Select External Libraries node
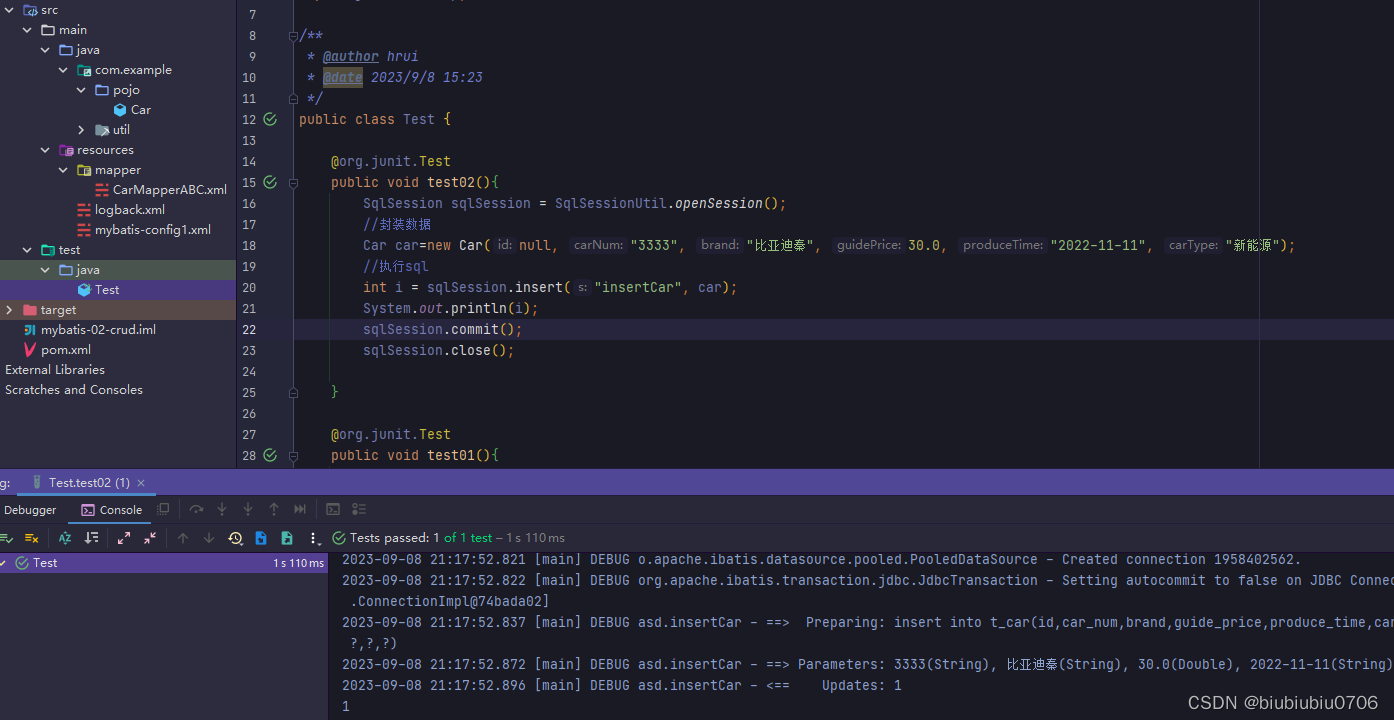This screenshot has width=1394, height=720. click(55, 370)
